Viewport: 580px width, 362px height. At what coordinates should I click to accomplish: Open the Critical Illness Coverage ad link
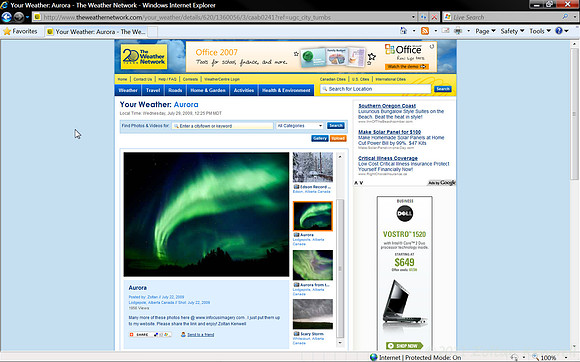pos(388,158)
